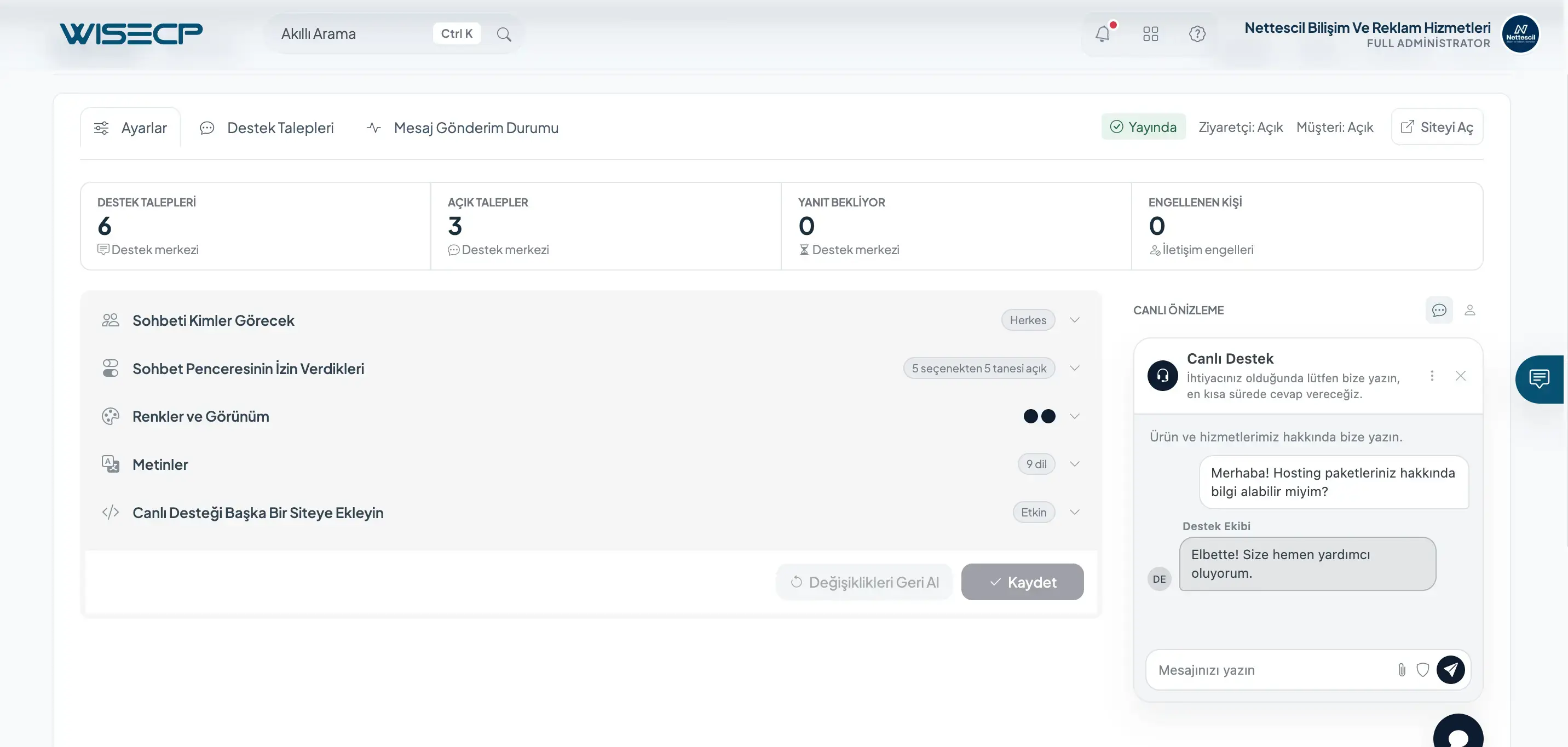1568x747 pixels.
Task: Expand Renkler ve Görünüm chevron
Action: point(1074,416)
